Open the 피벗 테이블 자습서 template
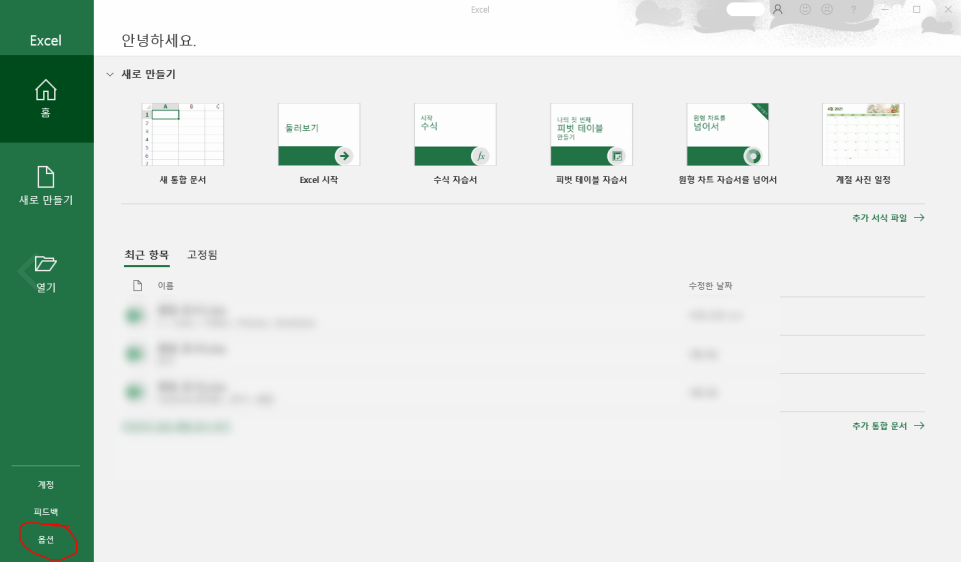Viewport: 961px width, 562px height. 591,144
